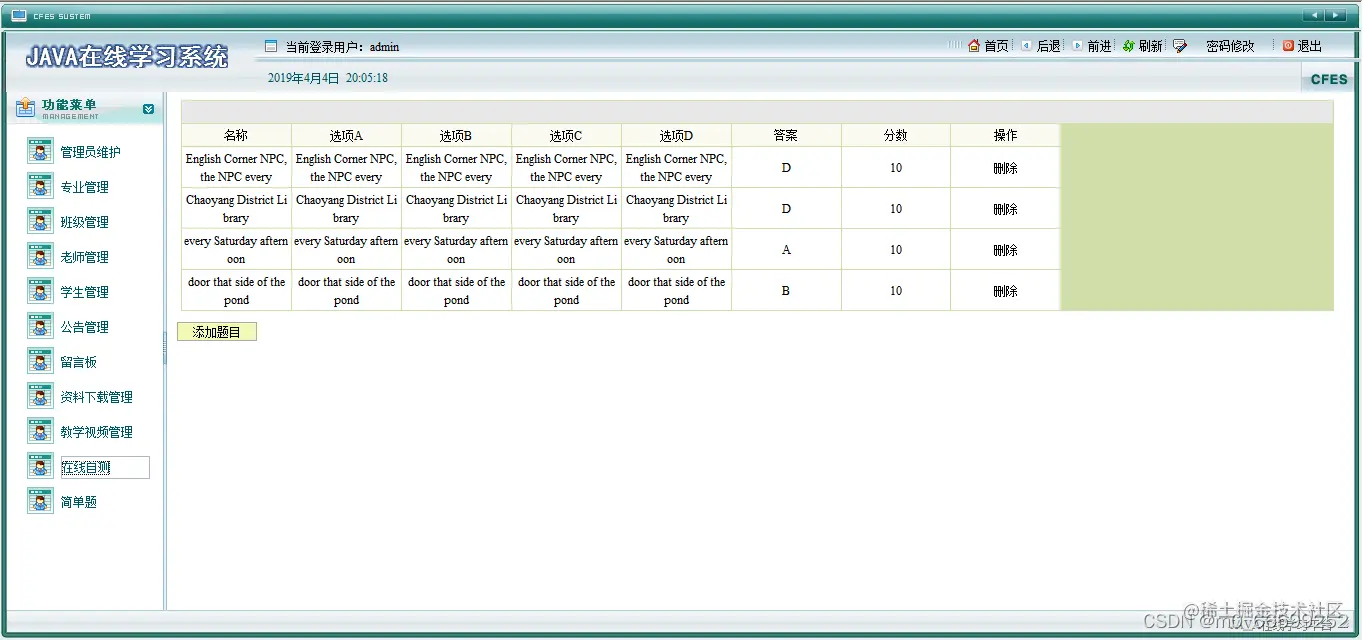The width and height of the screenshot is (1363, 640).
Task: Click the 名称 column header
Action: point(236,135)
